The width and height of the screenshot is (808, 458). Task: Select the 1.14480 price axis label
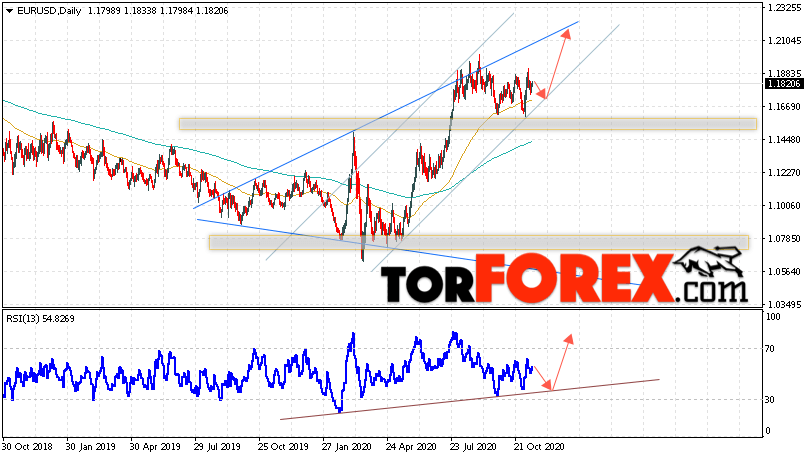784,140
